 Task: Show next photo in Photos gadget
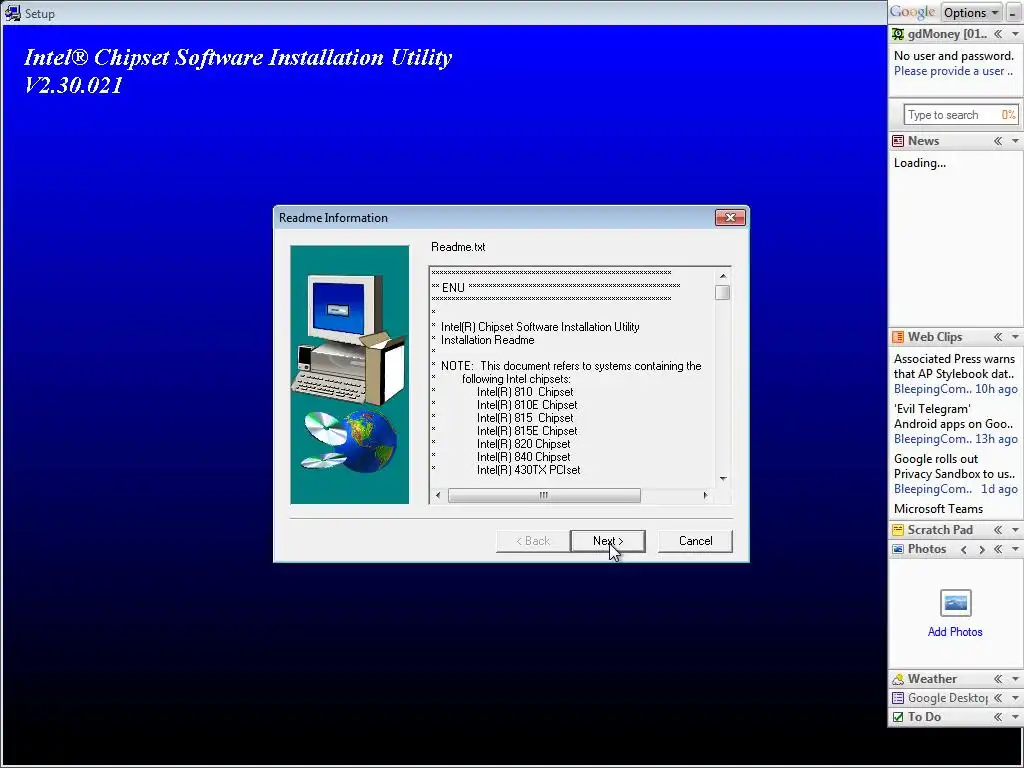pos(981,549)
